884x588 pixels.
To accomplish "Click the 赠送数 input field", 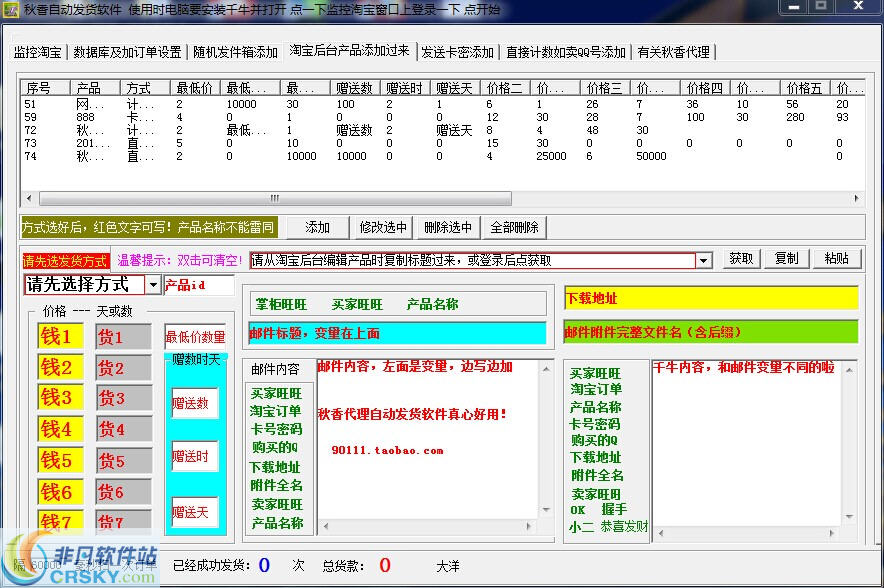I will click(x=195, y=403).
